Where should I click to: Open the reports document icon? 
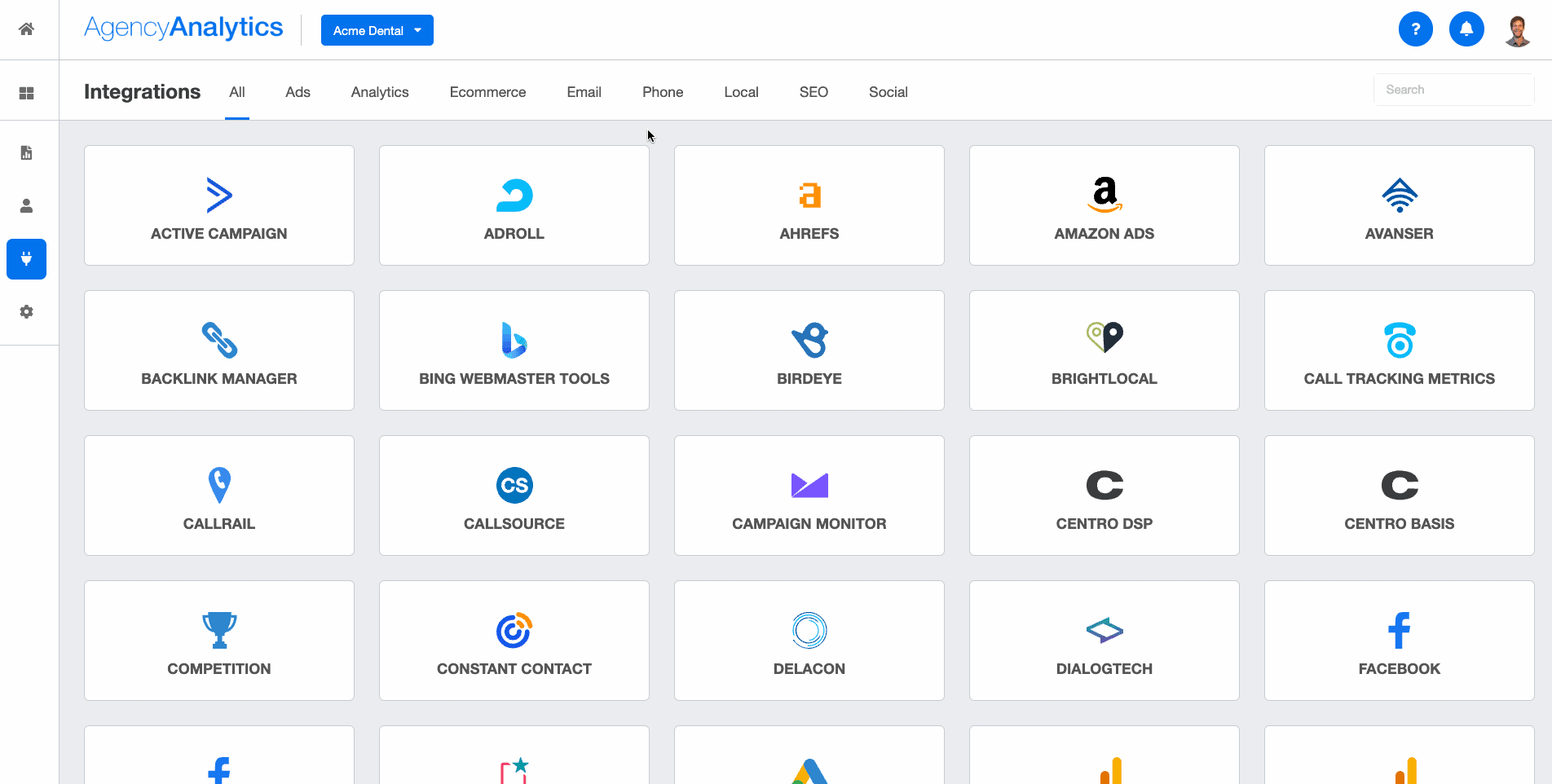point(26,152)
